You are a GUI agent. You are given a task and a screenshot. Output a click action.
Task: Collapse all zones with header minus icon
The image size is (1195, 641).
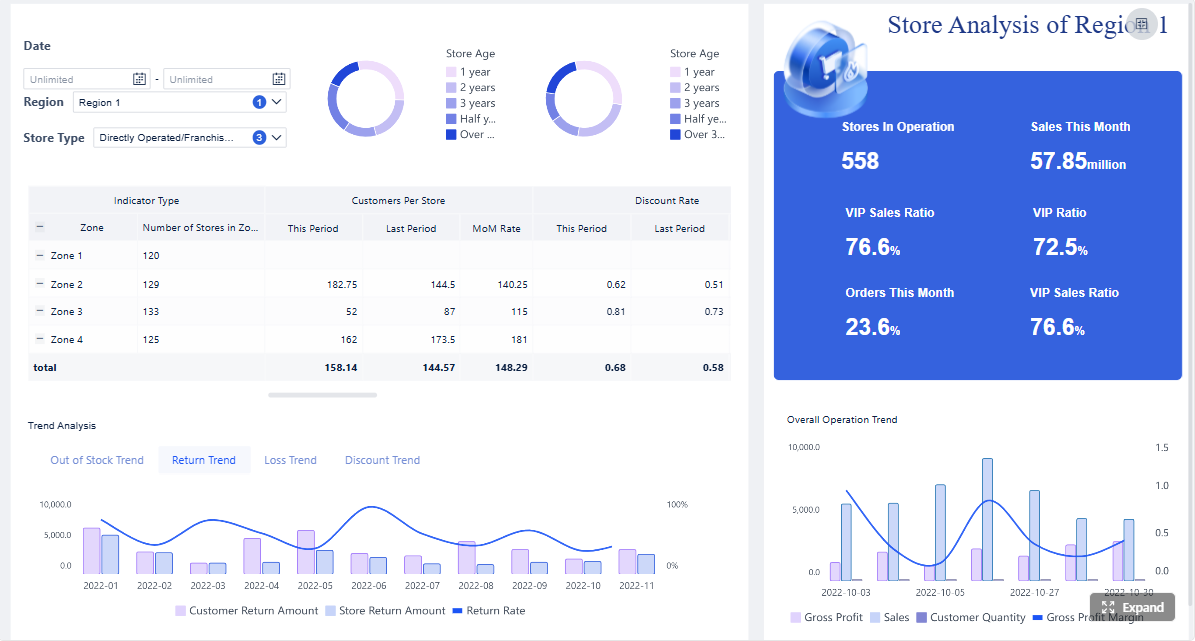coord(40,227)
